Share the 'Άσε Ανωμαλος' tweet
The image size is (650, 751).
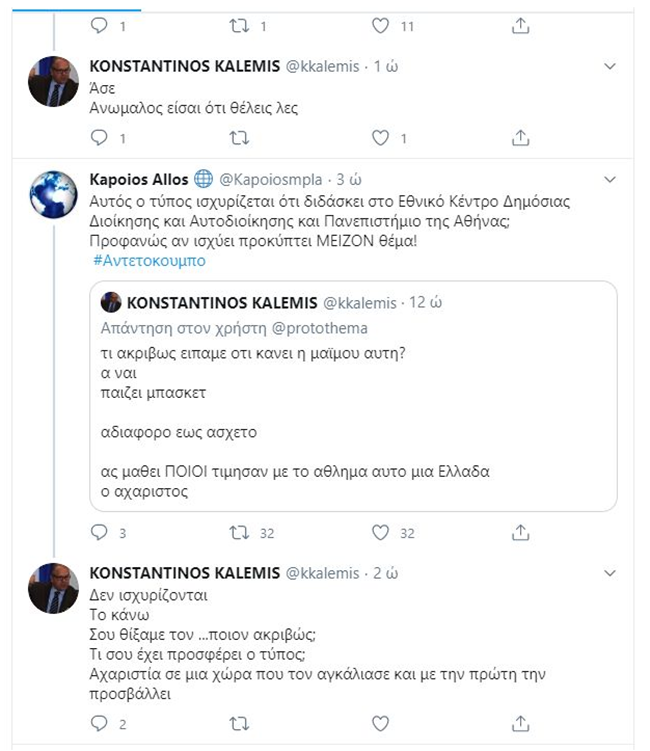point(520,138)
